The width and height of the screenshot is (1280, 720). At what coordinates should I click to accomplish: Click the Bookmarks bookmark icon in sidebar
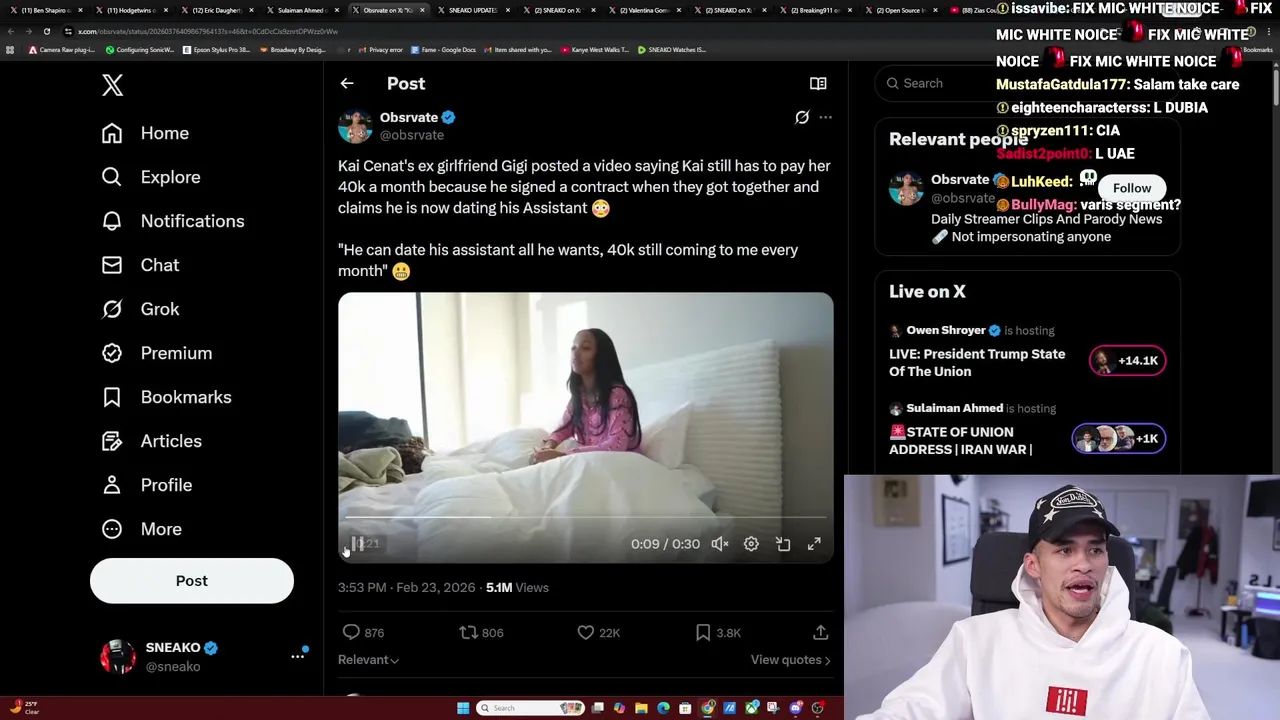click(112, 397)
